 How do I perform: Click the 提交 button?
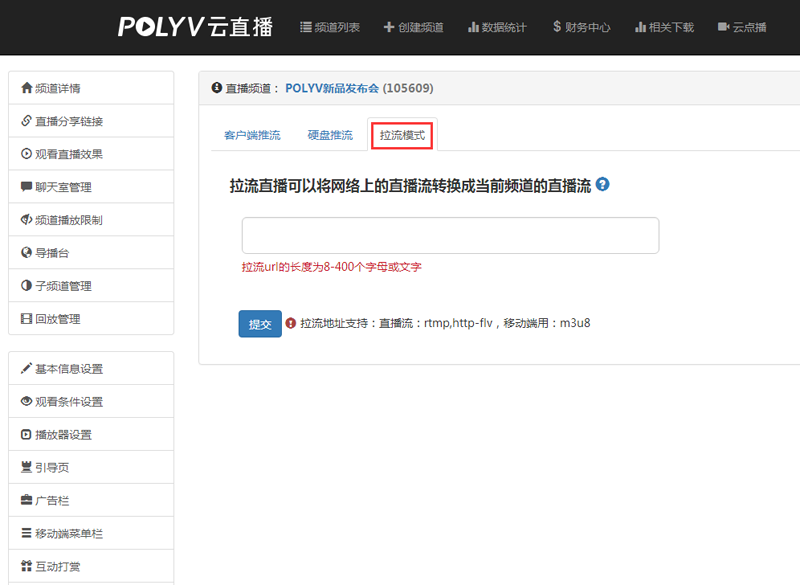tap(260, 324)
